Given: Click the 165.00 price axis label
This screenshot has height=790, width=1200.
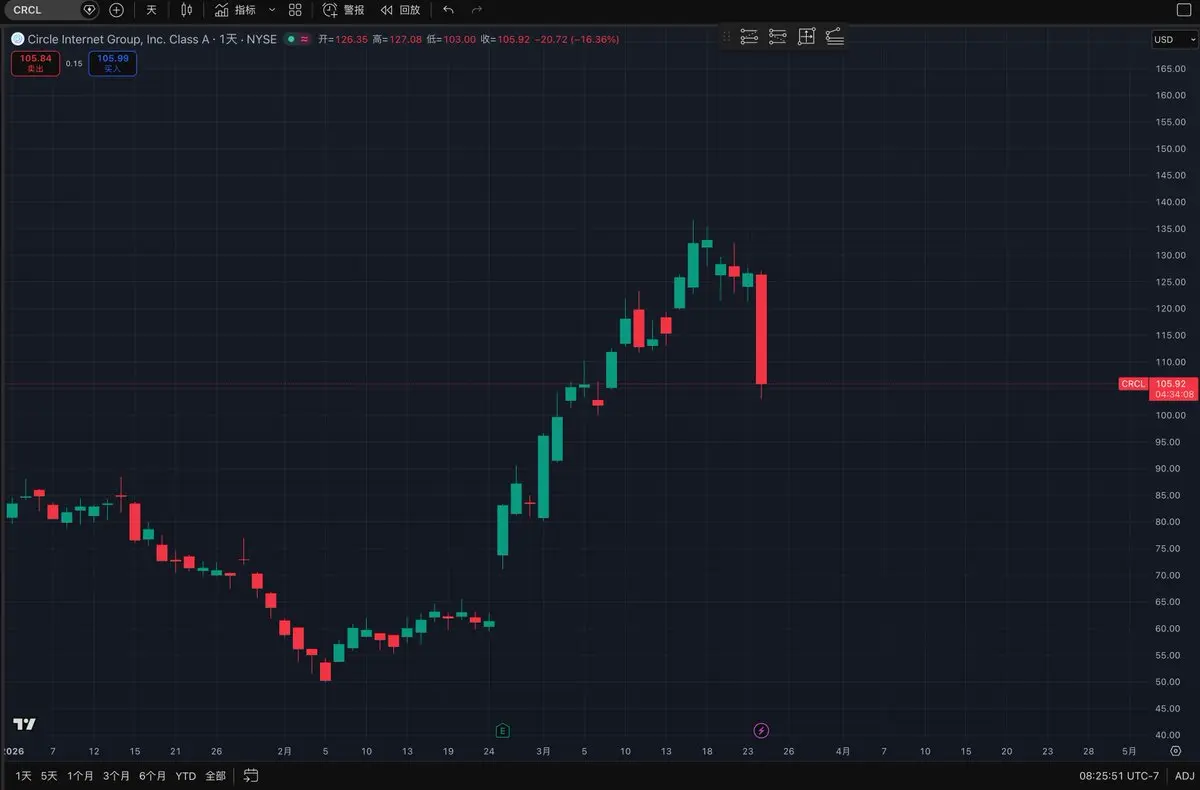Looking at the screenshot, I should pyautogui.click(x=1170, y=69).
